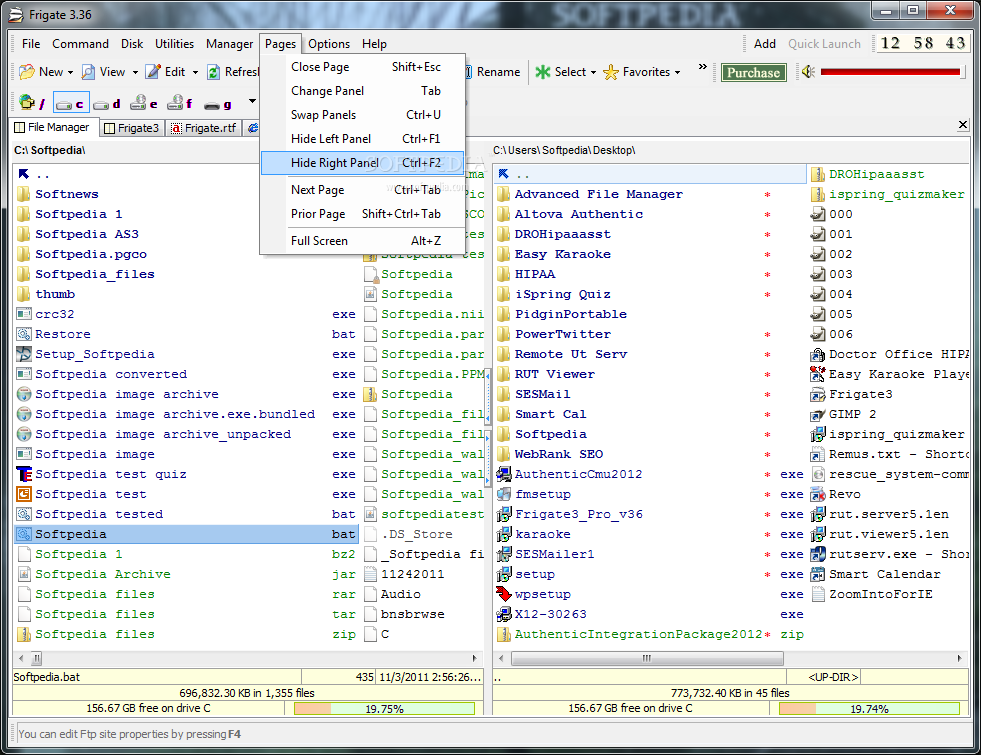Click left panel disk usage bar
Screen dimensions: 981x755
pyautogui.click(x=384, y=709)
